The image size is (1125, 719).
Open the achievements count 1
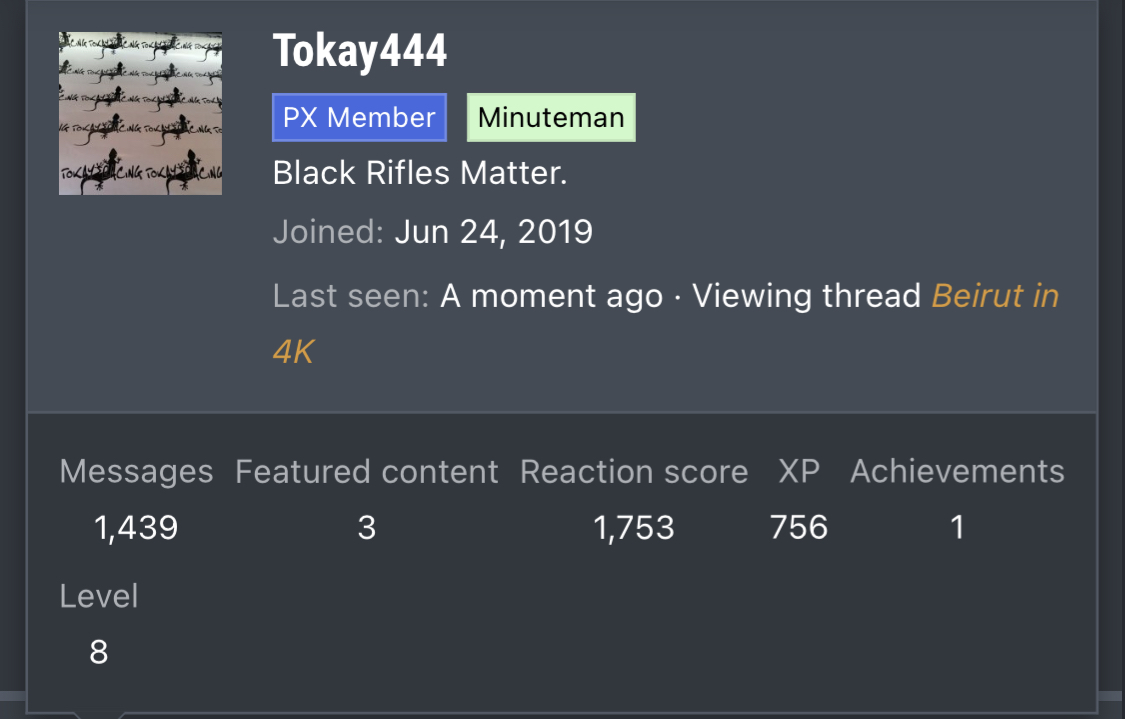pyautogui.click(x=957, y=527)
